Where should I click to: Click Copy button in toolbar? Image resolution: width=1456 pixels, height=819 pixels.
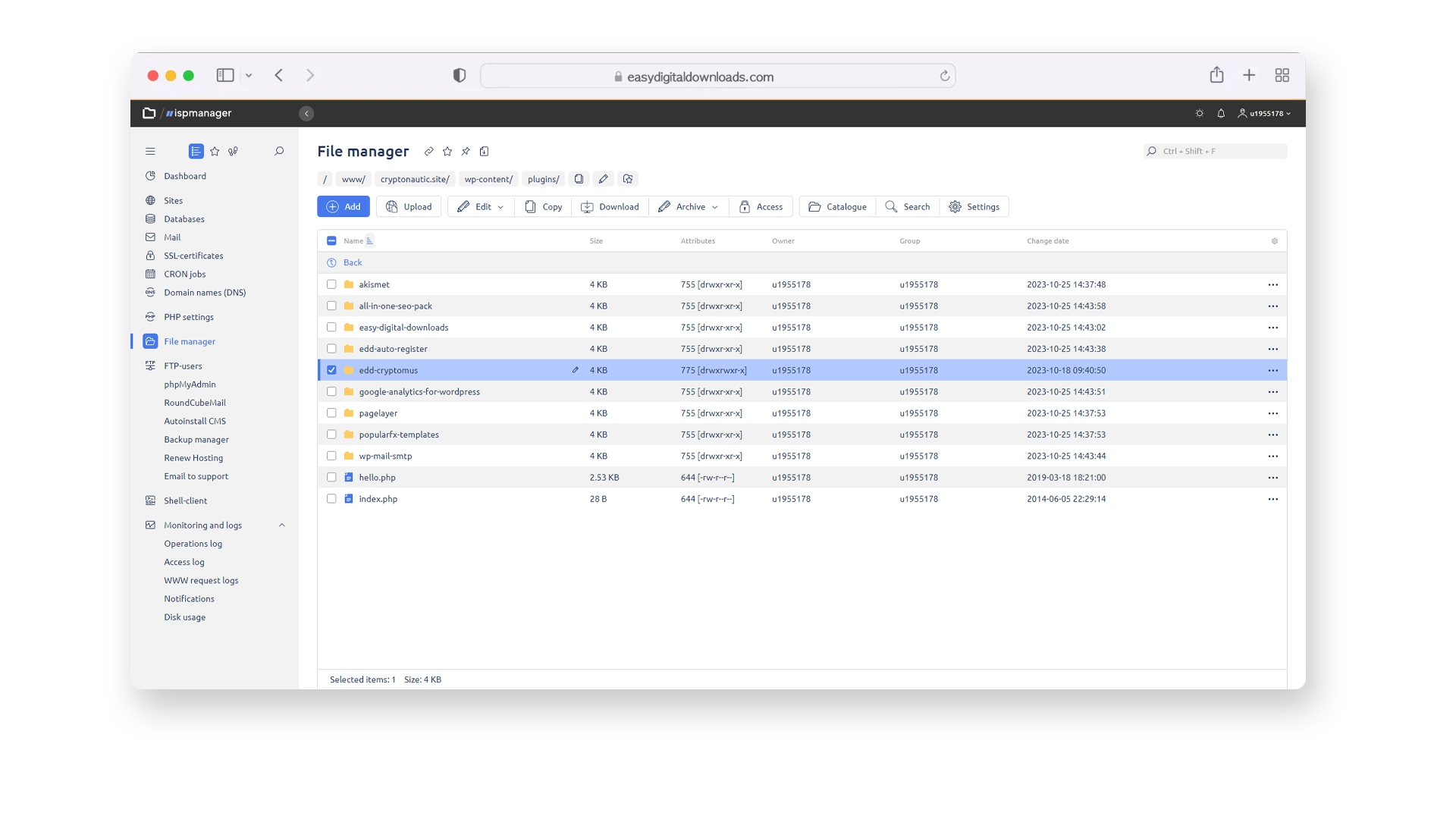pos(544,206)
